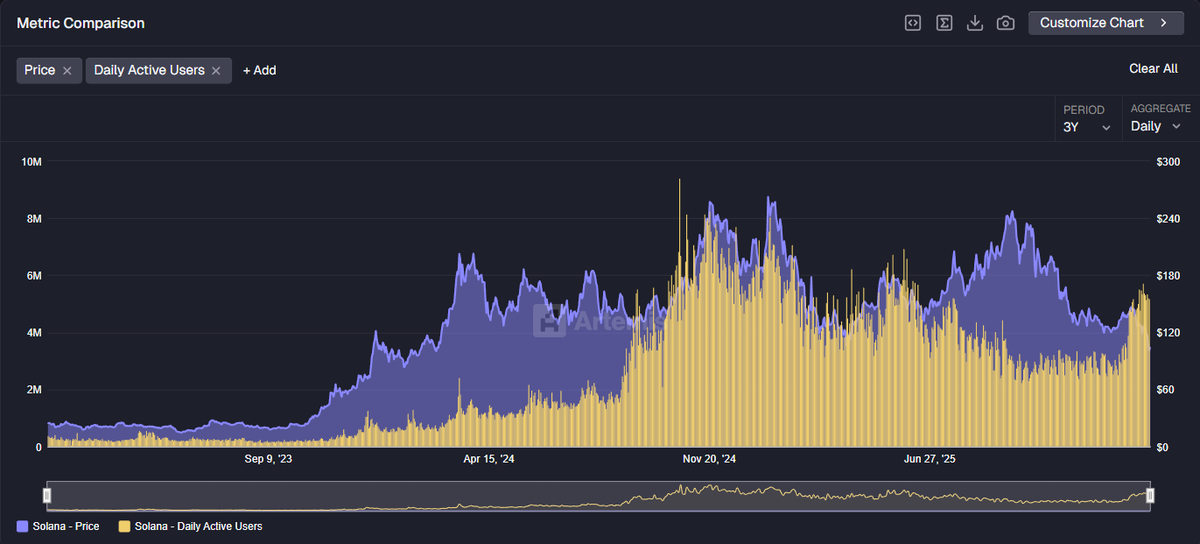This screenshot has height=544, width=1200.
Task: Remove the Price metric chip
Action: click(67, 71)
